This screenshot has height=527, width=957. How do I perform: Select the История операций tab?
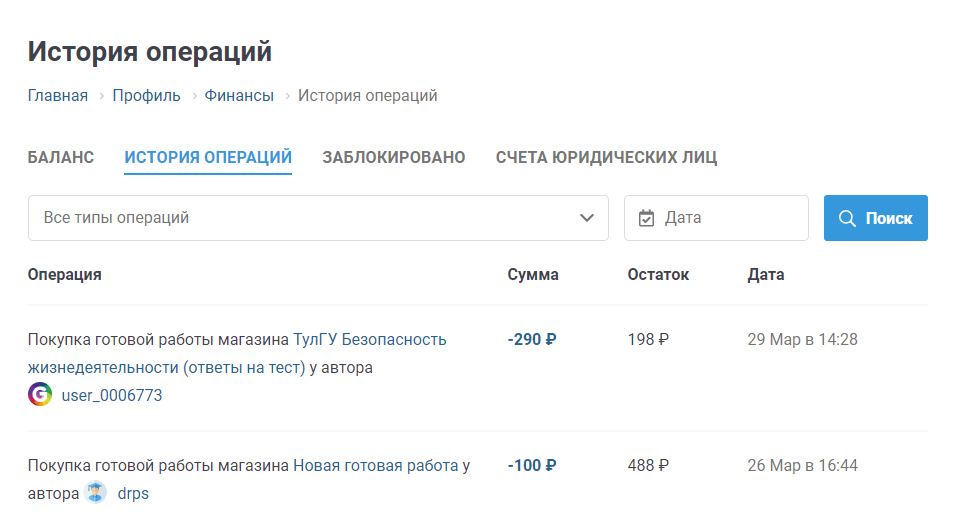(x=208, y=157)
